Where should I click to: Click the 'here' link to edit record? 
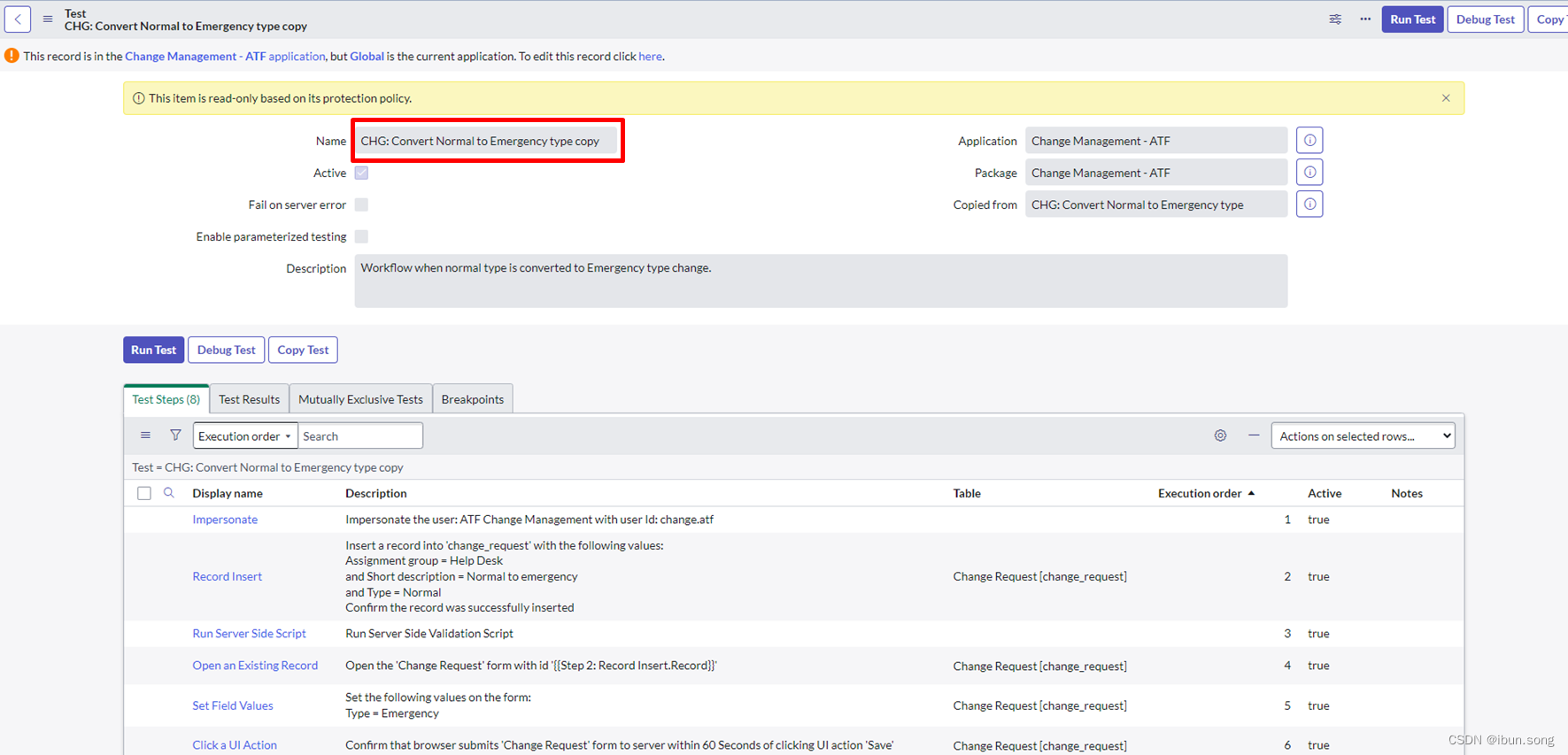click(x=650, y=56)
